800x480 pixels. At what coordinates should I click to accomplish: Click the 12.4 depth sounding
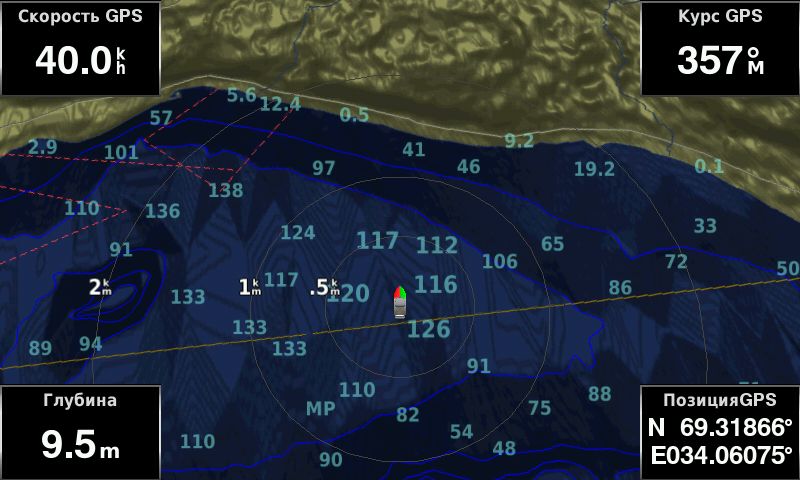point(280,104)
